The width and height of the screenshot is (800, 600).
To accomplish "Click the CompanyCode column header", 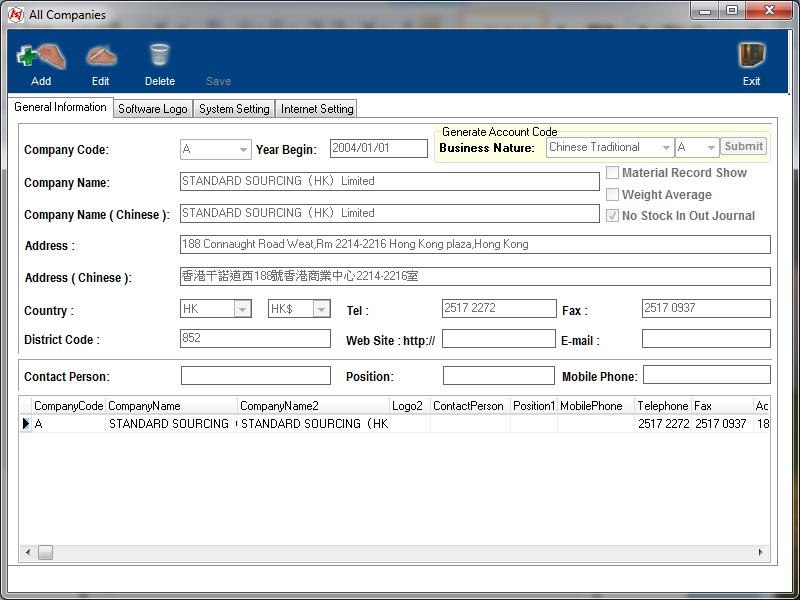I will click(x=68, y=406).
